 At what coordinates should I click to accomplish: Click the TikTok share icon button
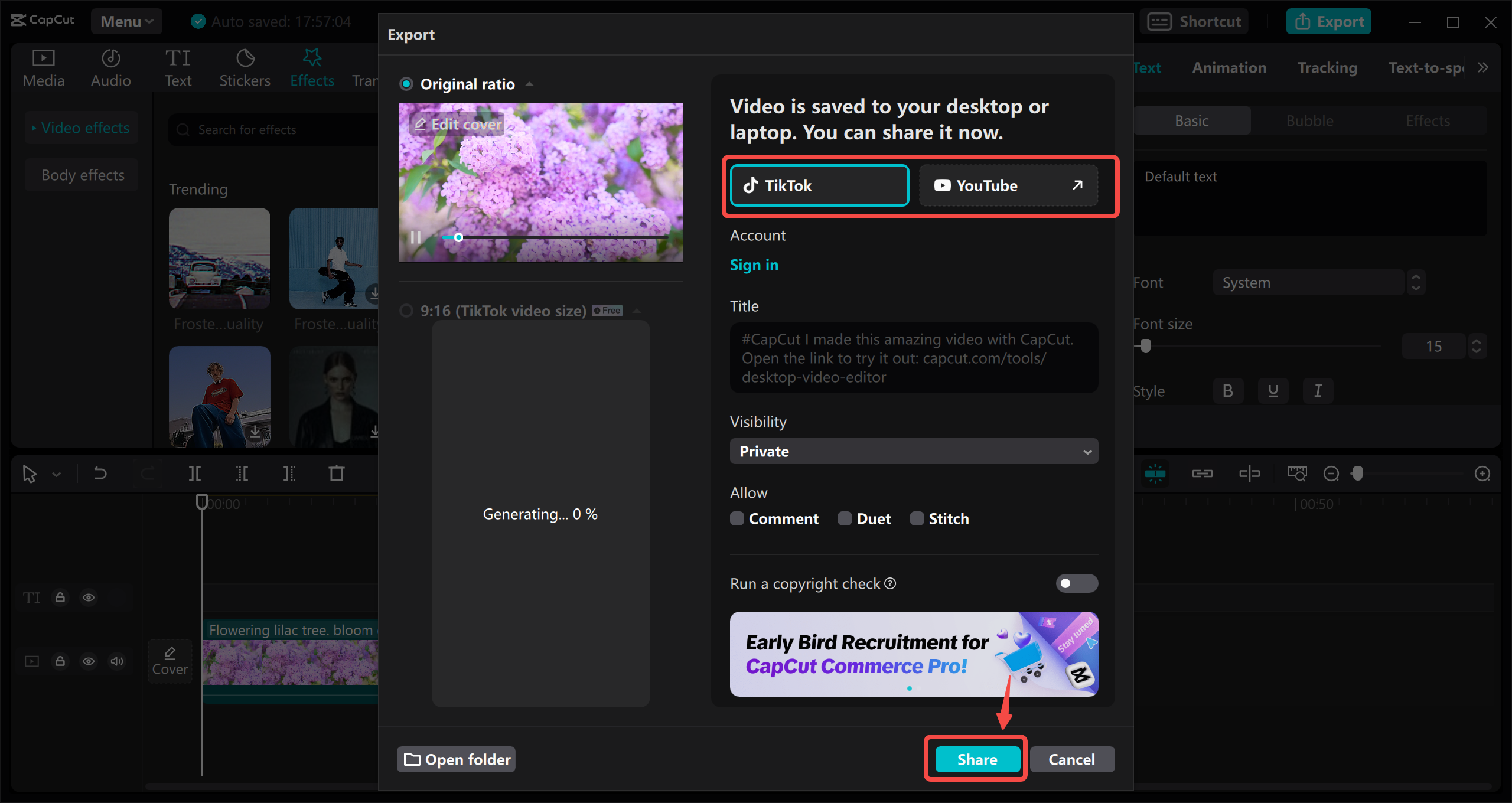[x=818, y=185]
